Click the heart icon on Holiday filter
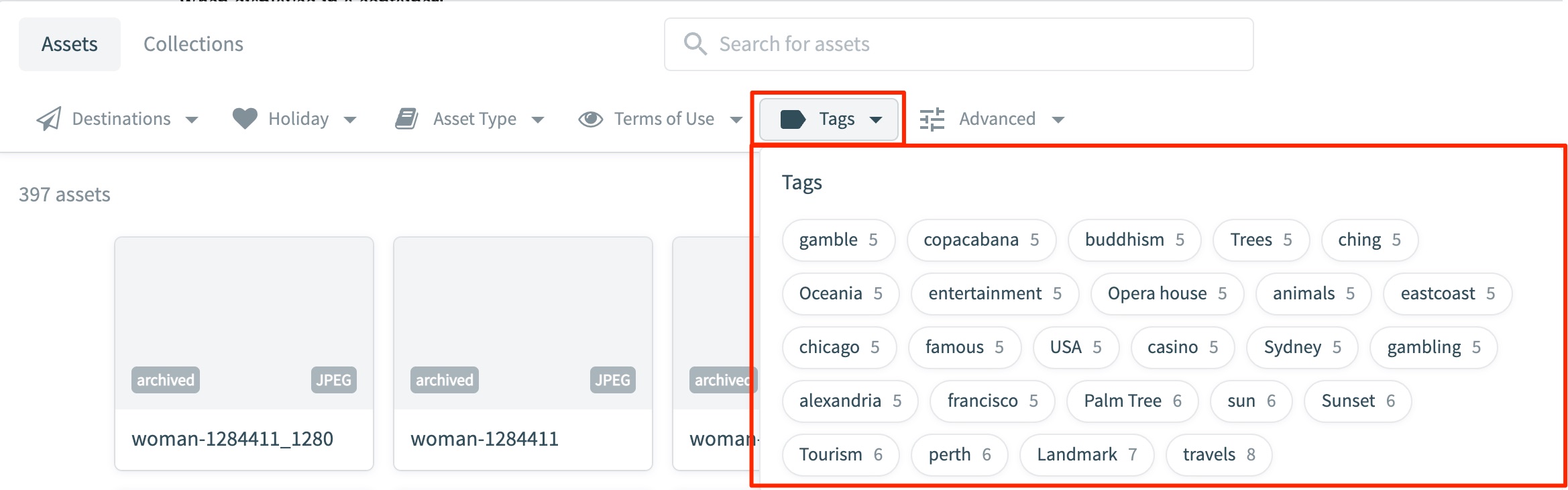The height and width of the screenshot is (490, 1568). 245,118
